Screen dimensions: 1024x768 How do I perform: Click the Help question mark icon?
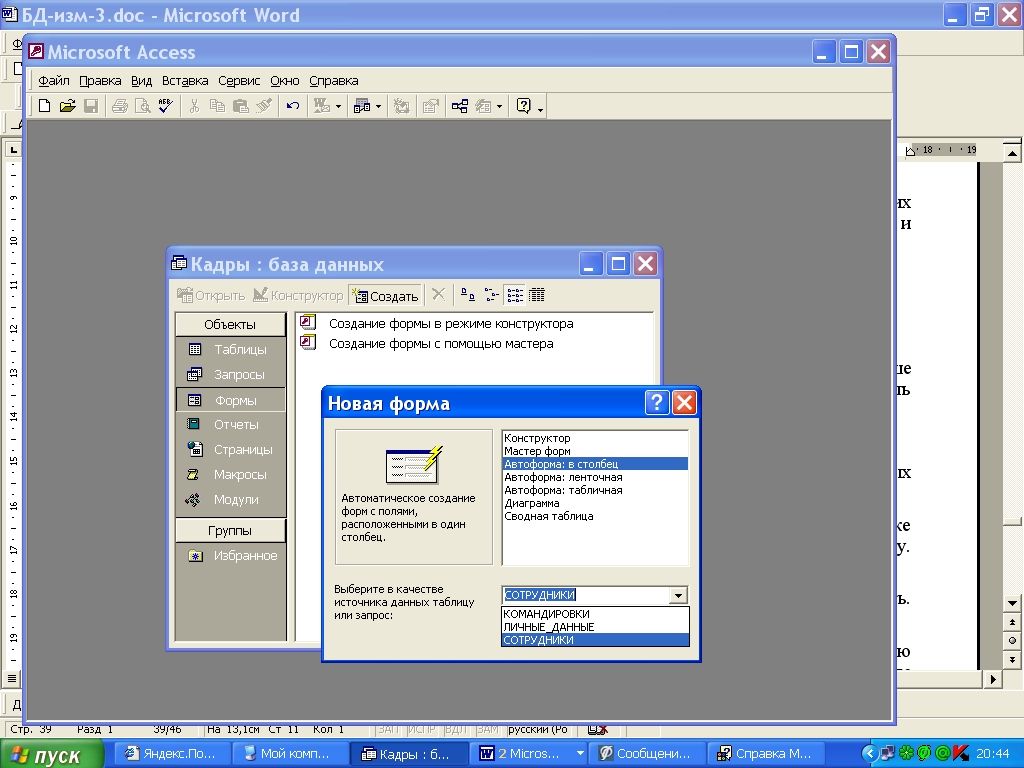click(x=524, y=106)
